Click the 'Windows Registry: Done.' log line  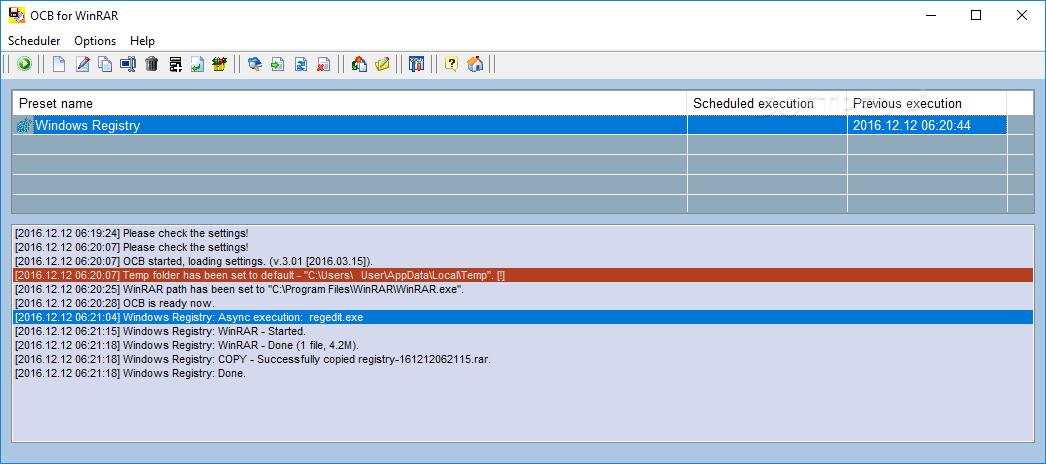(x=523, y=373)
